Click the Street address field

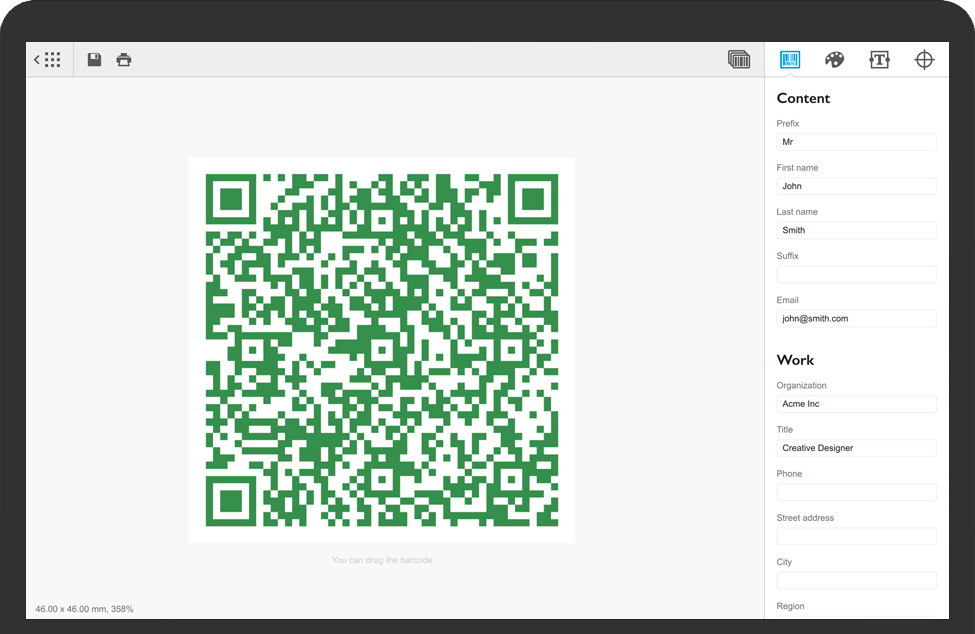click(x=856, y=536)
